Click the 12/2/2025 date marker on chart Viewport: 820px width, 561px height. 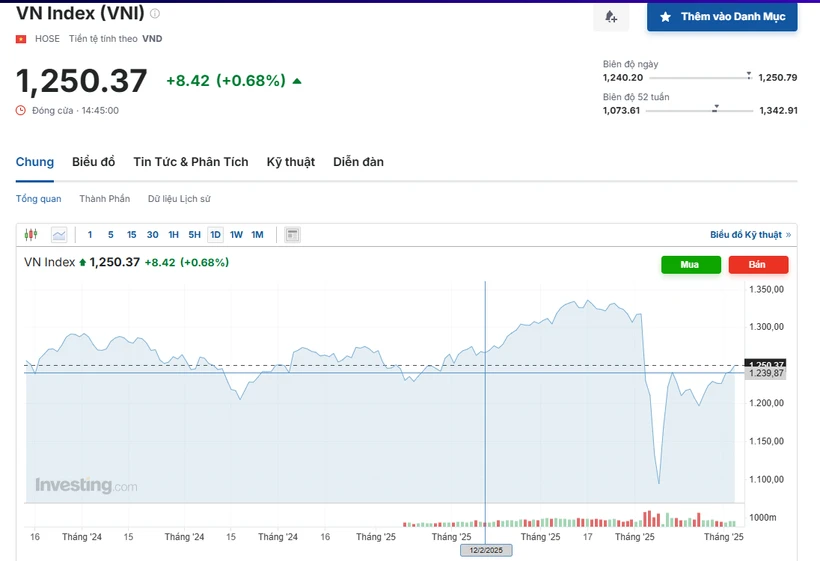coord(486,550)
